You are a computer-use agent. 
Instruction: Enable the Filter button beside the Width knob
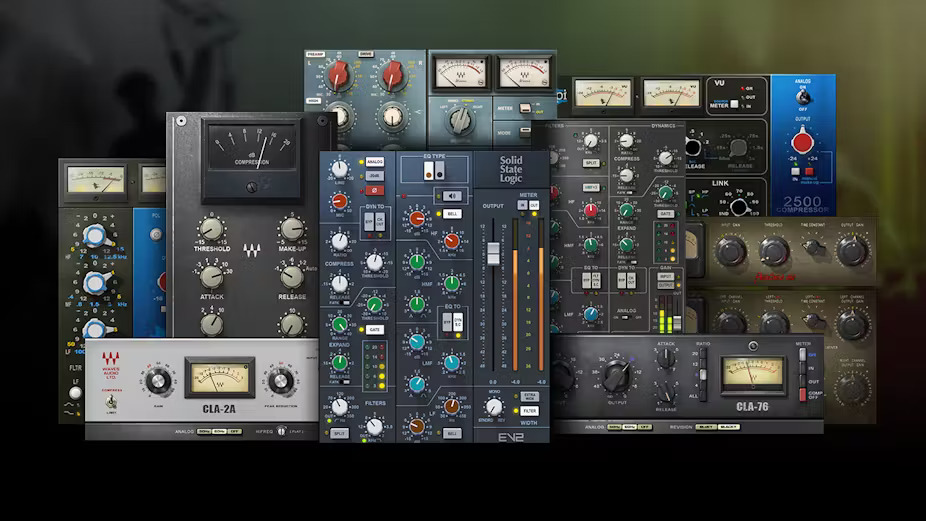[531, 411]
